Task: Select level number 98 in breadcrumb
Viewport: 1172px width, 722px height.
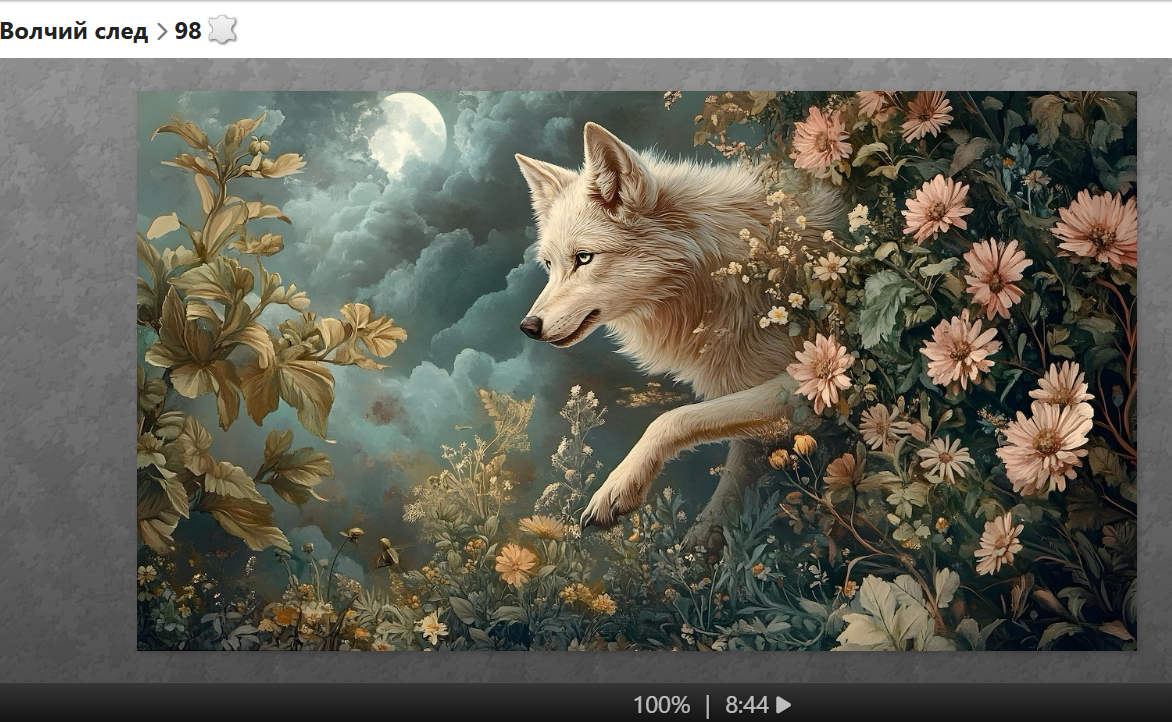Action: (188, 31)
